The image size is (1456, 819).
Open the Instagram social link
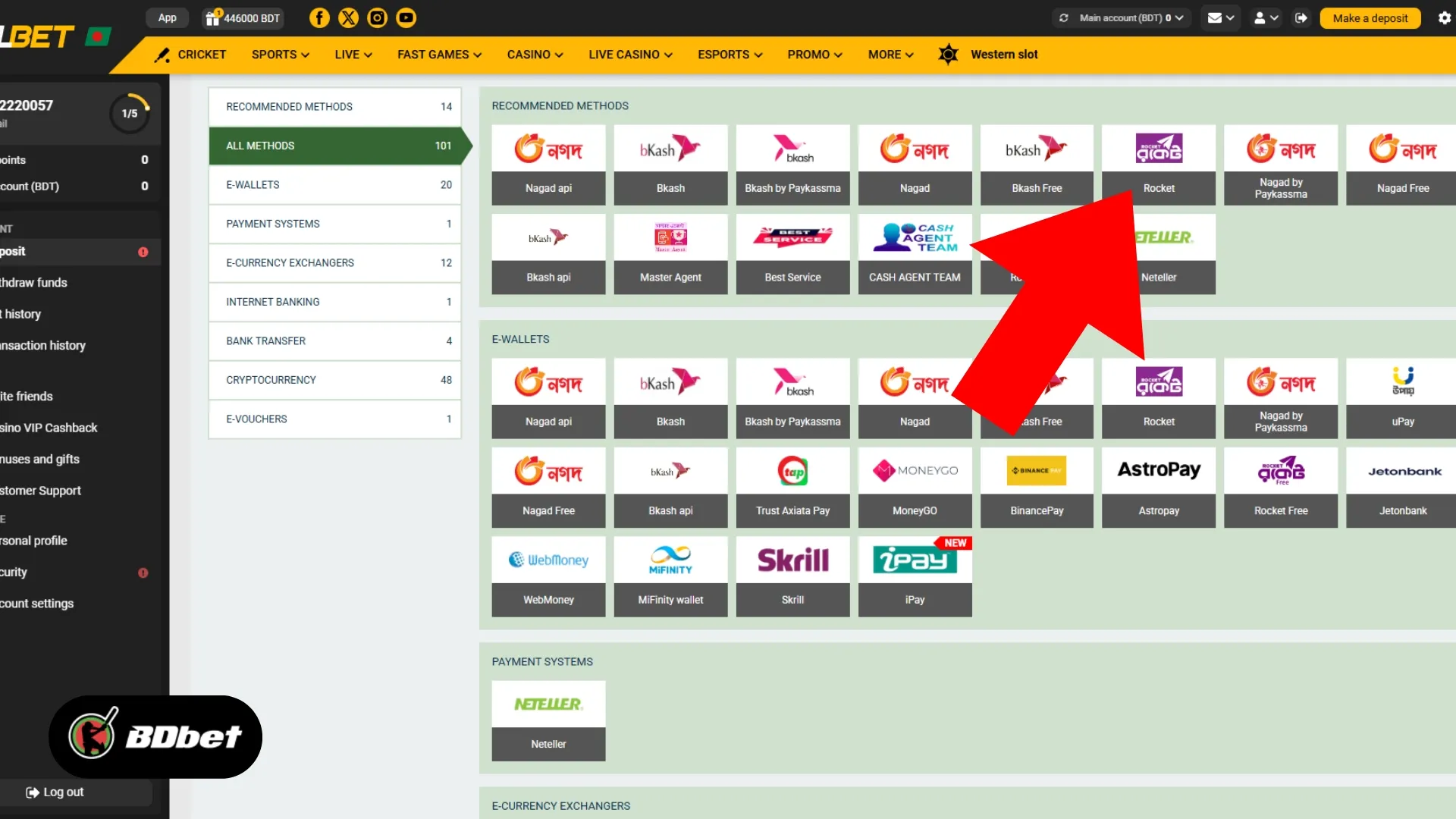pos(377,17)
